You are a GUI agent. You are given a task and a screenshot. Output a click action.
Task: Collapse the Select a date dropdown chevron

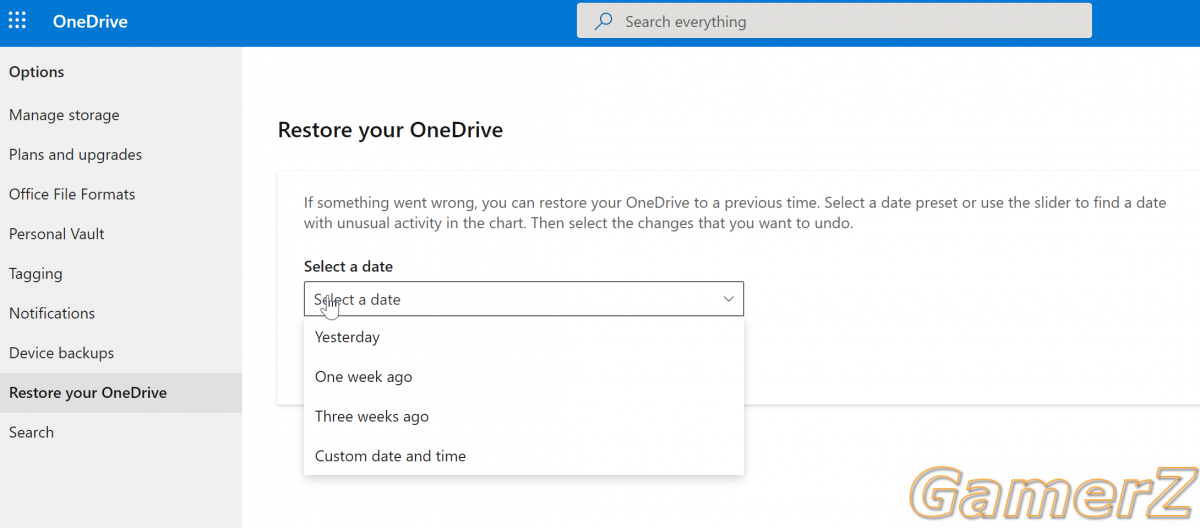[x=728, y=299]
